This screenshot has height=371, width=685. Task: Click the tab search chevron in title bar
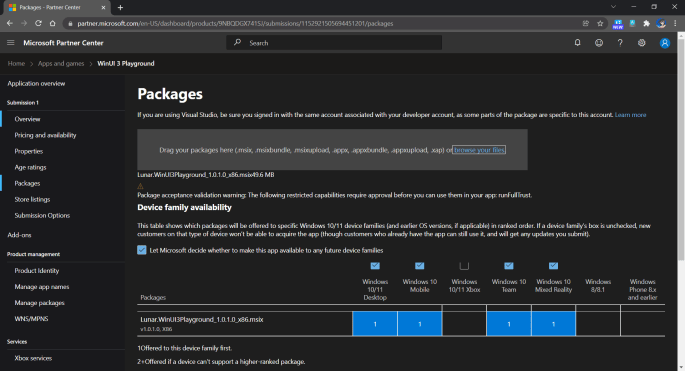pos(613,7)
